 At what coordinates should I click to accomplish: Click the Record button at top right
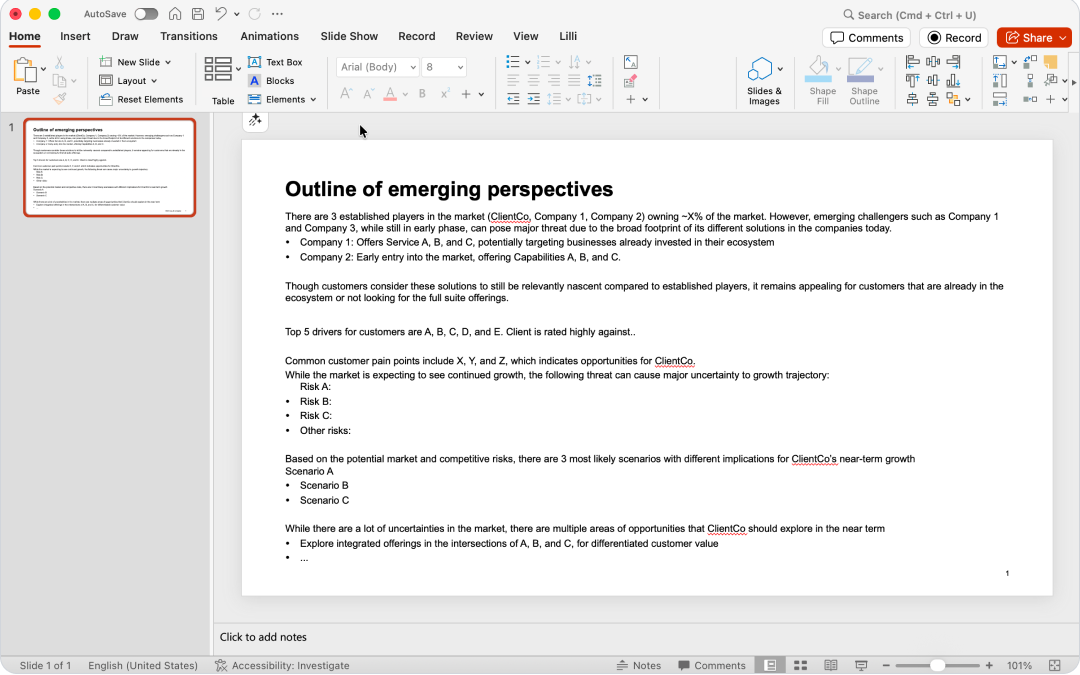click(x=954, y=38)
